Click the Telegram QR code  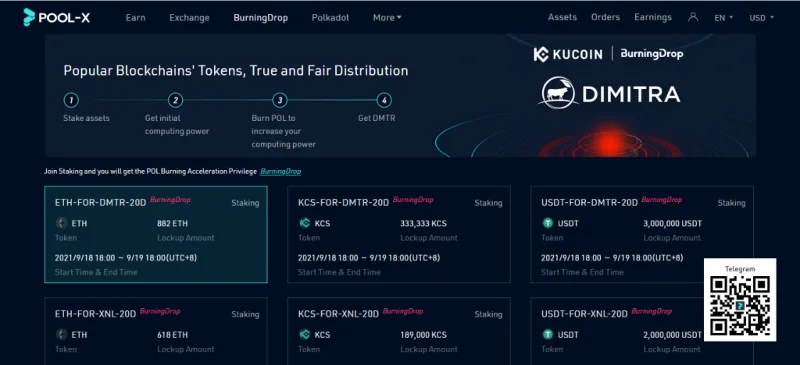coord(740,305)
